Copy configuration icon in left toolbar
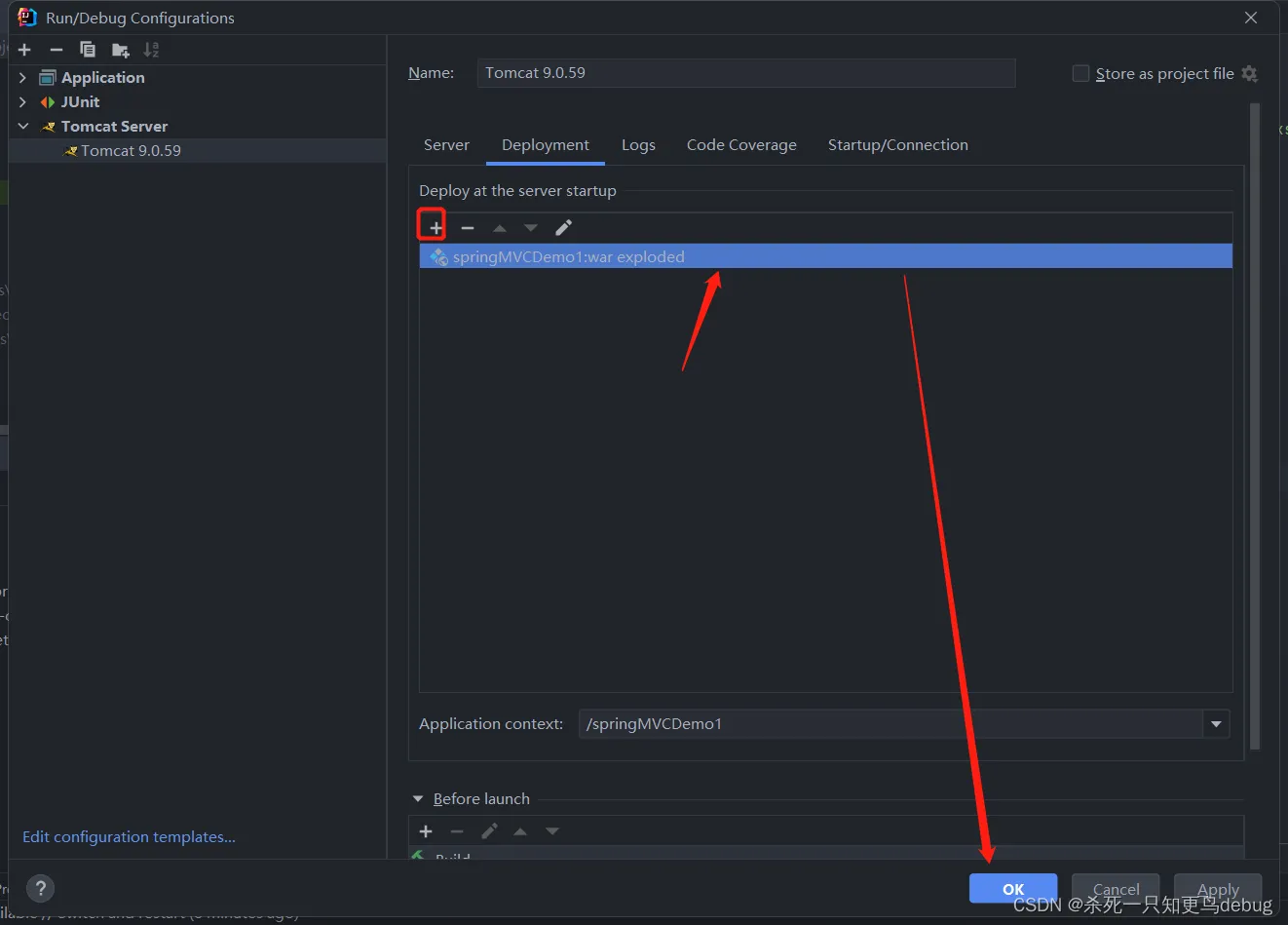 [88, 50]
